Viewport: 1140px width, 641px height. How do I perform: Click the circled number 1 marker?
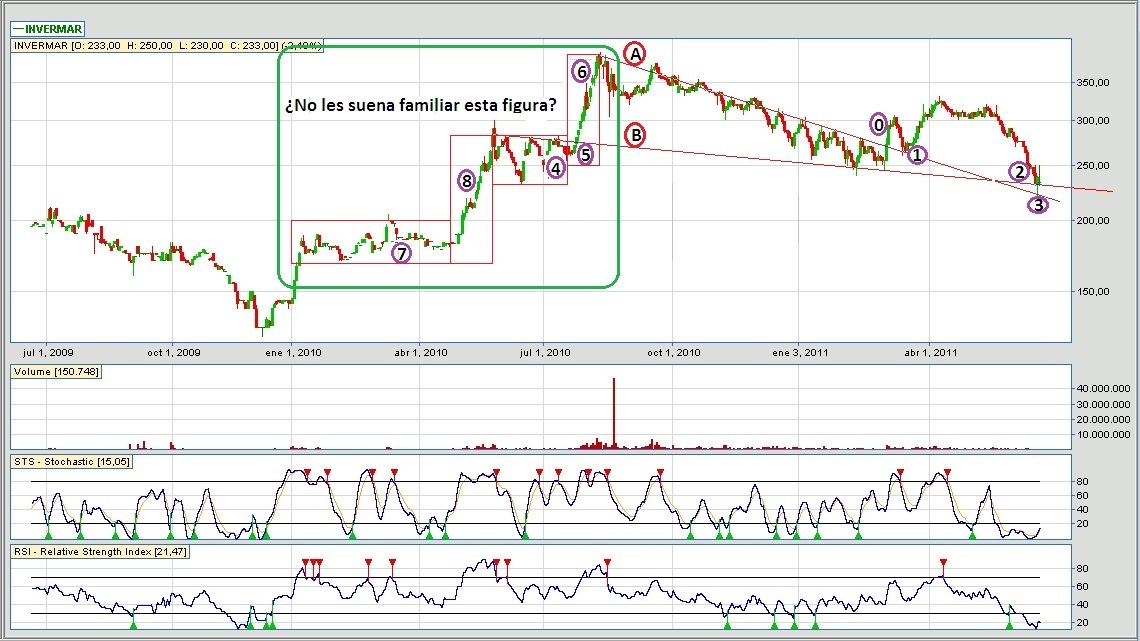[917, 154]
